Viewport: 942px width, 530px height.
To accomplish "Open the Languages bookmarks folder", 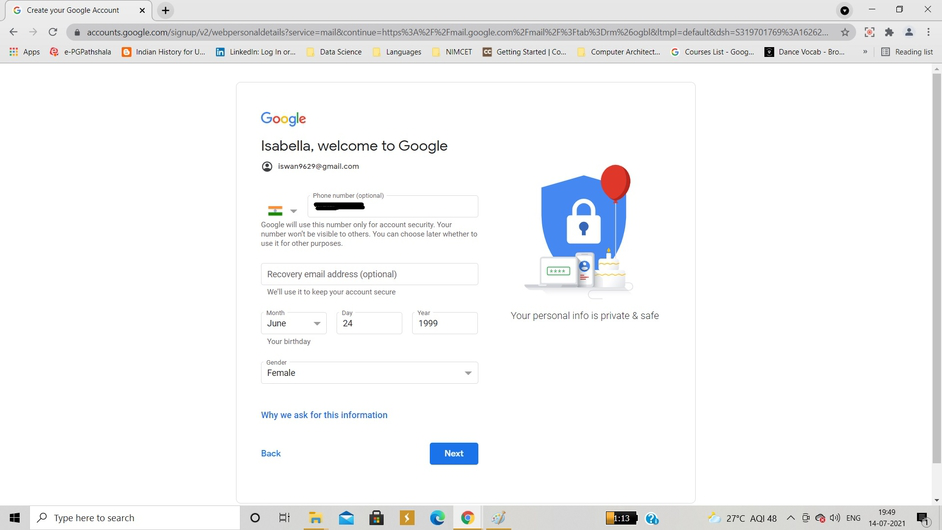I will [397, 52].
